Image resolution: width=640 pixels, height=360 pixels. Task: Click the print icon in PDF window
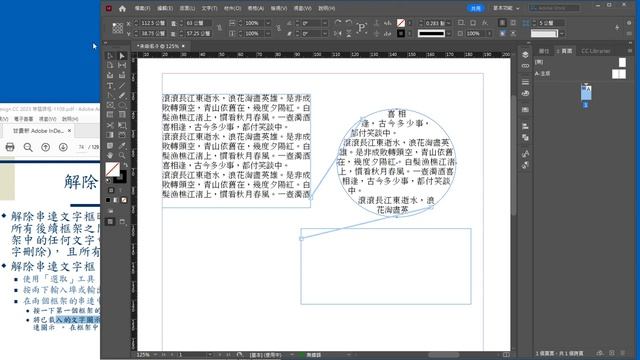(10, 147)
